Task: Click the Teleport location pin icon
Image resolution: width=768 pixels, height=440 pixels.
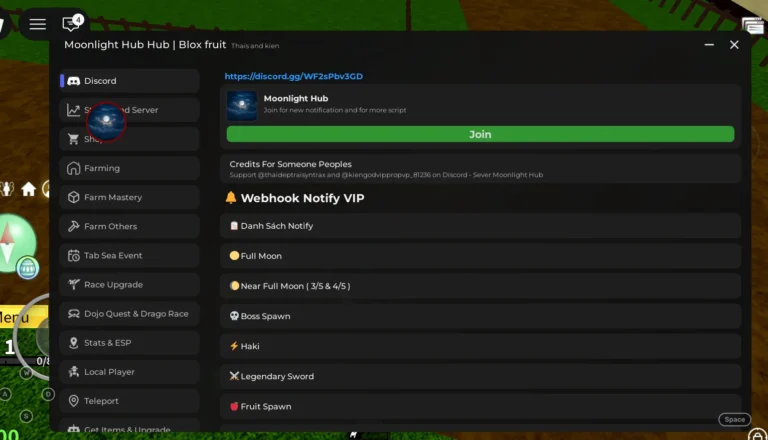Action: 73,401
